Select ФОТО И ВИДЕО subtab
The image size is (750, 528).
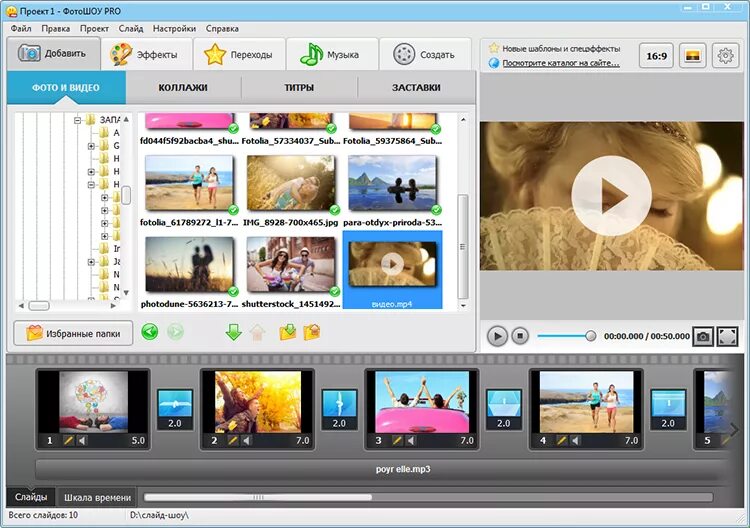(x=66, y=88)
